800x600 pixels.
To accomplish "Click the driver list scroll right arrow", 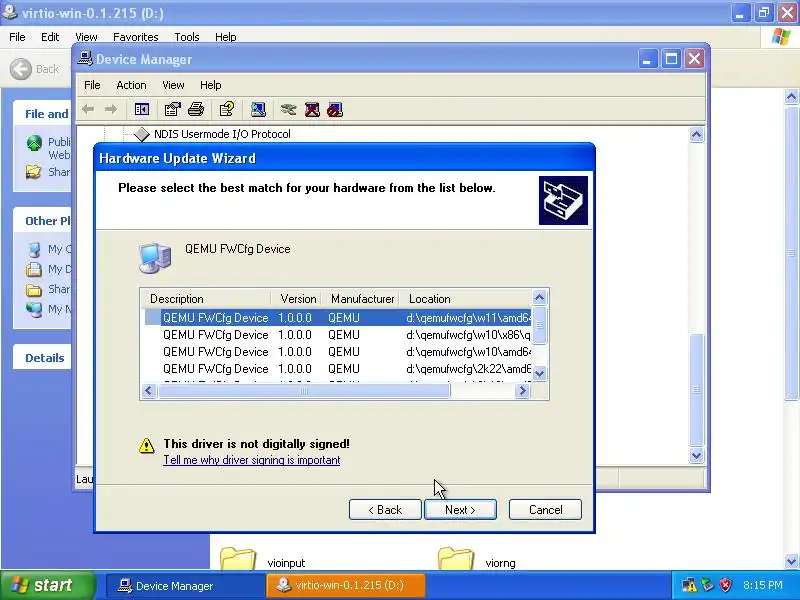I will [522, 391].
